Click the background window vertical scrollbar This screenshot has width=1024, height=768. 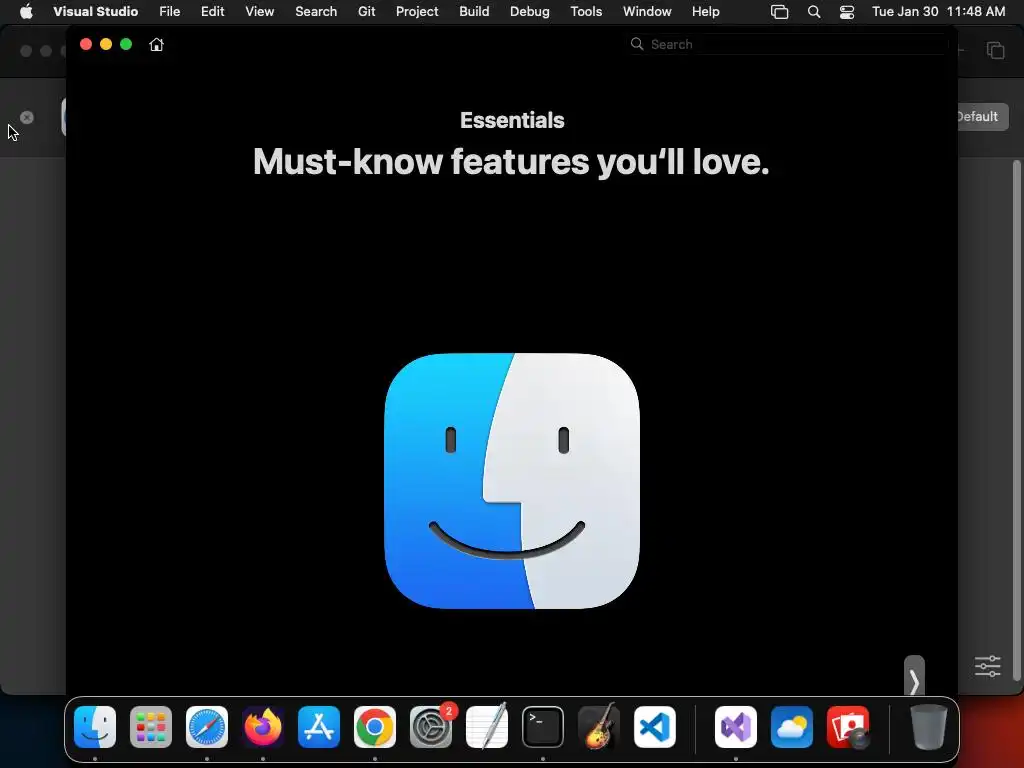coord(1016,421)
